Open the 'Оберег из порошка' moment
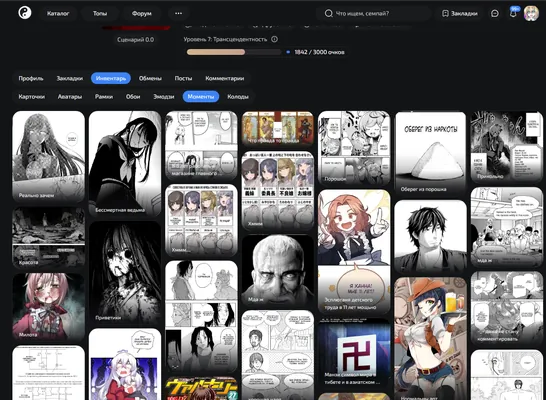The width and height of the screenshot is (546, 400). point(430,153)
